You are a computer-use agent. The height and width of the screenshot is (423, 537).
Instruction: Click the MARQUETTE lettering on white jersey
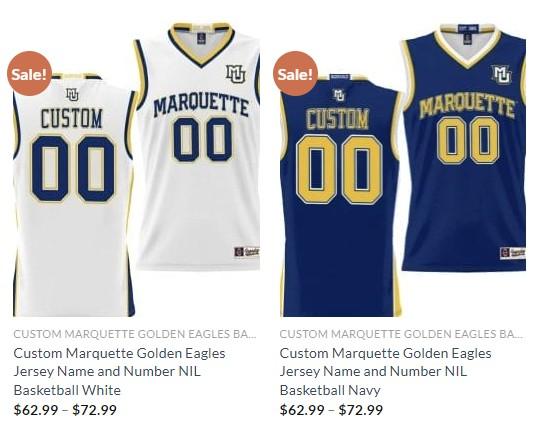(201, 105)
